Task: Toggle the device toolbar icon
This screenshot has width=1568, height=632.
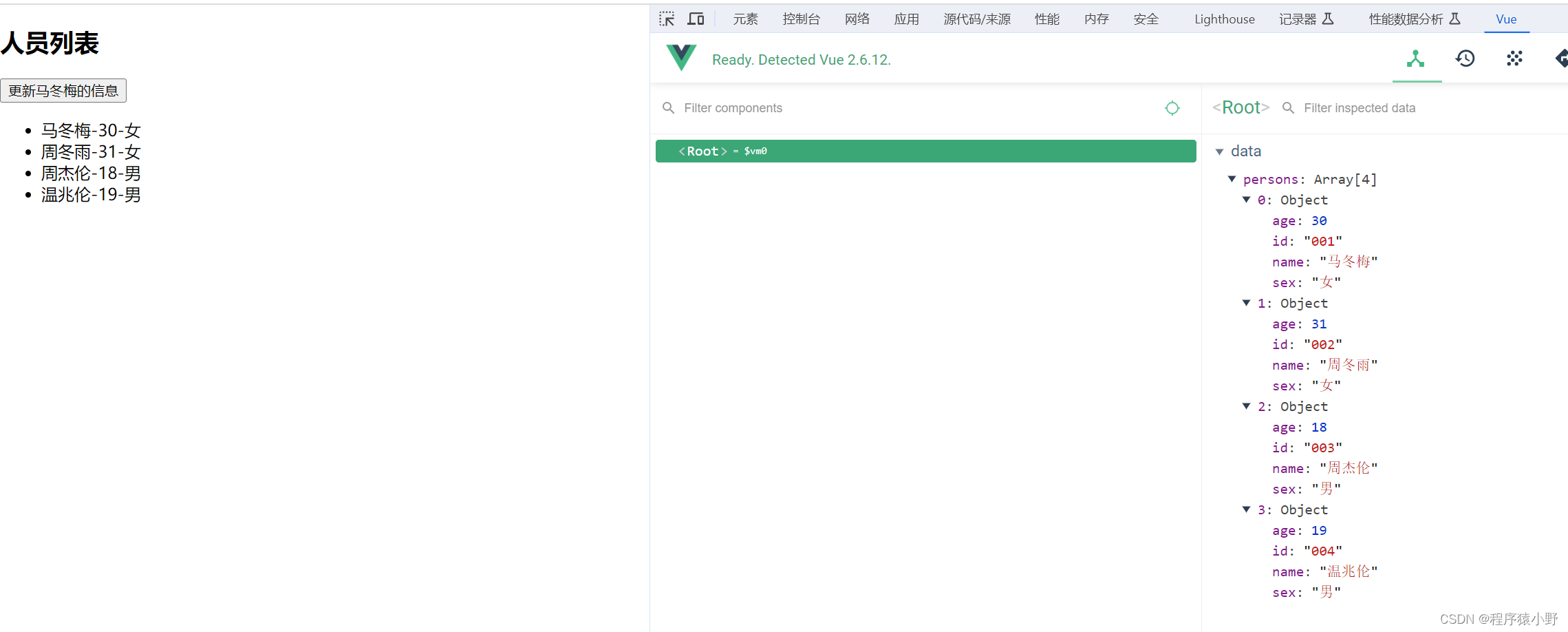Action: coord(696,19)
